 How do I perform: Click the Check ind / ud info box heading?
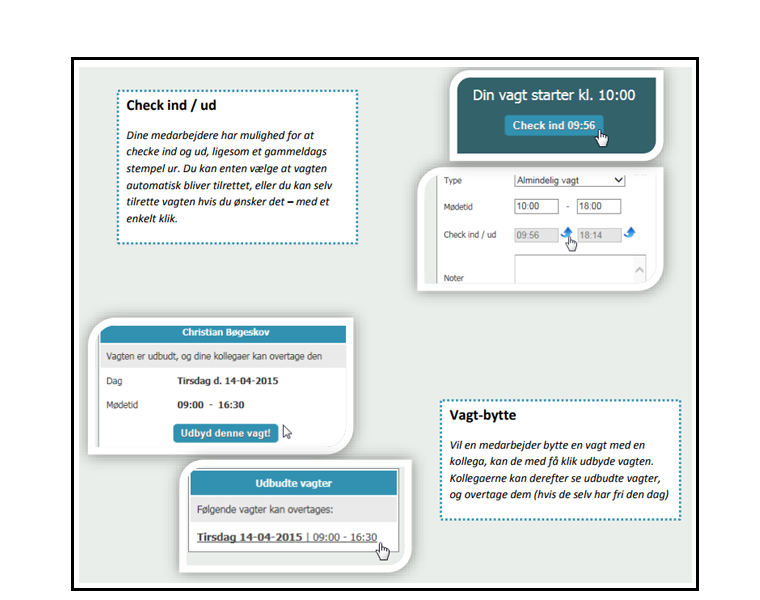click(171, 105)
